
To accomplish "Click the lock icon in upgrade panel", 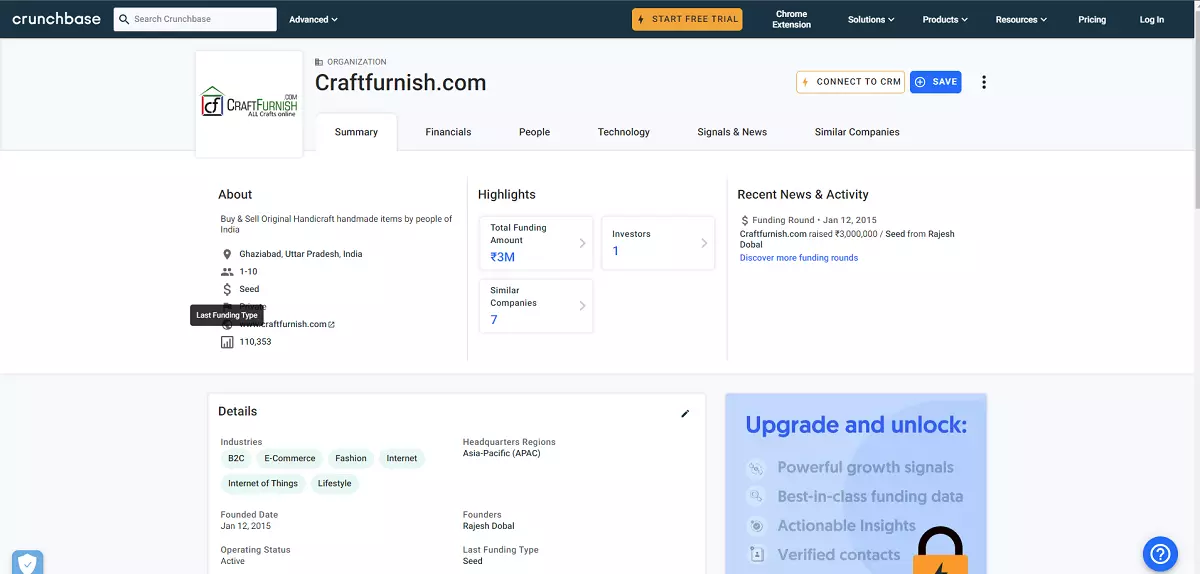I will [x=940, y=551].
